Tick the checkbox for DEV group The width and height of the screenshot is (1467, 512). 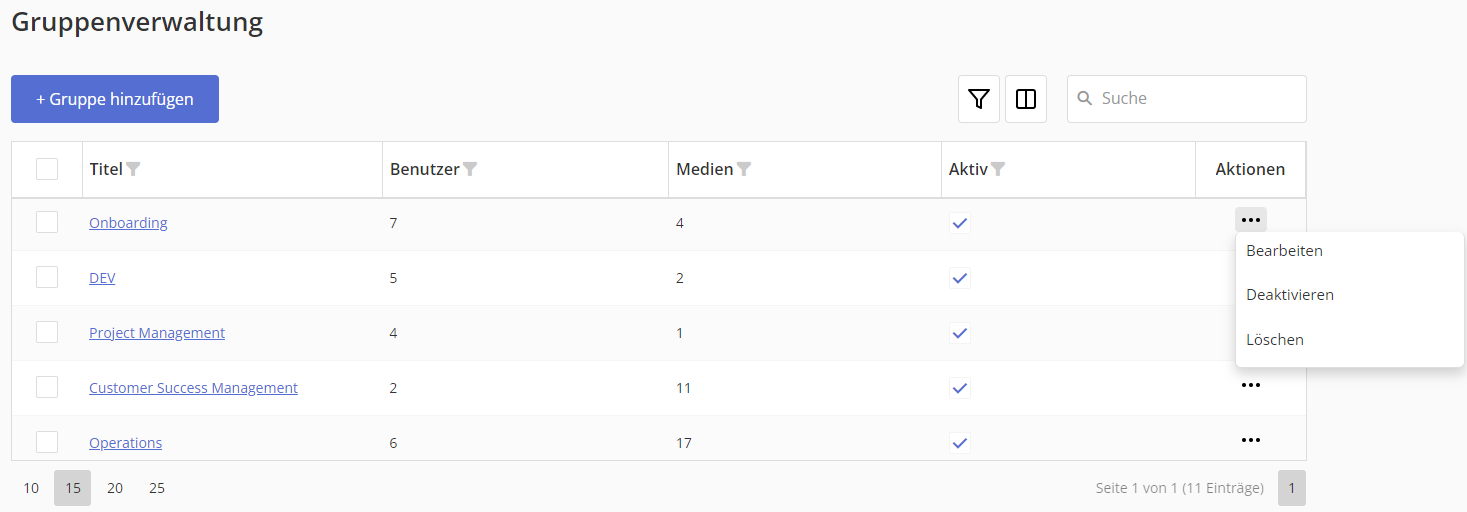point(47,277)
